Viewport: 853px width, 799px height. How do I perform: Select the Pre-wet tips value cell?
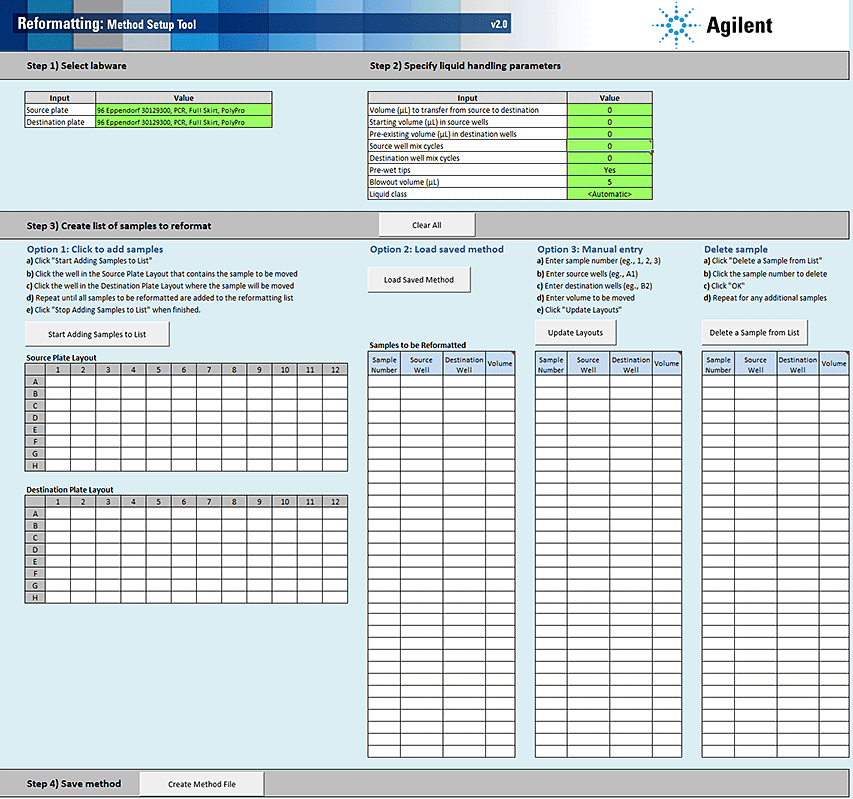609,170
